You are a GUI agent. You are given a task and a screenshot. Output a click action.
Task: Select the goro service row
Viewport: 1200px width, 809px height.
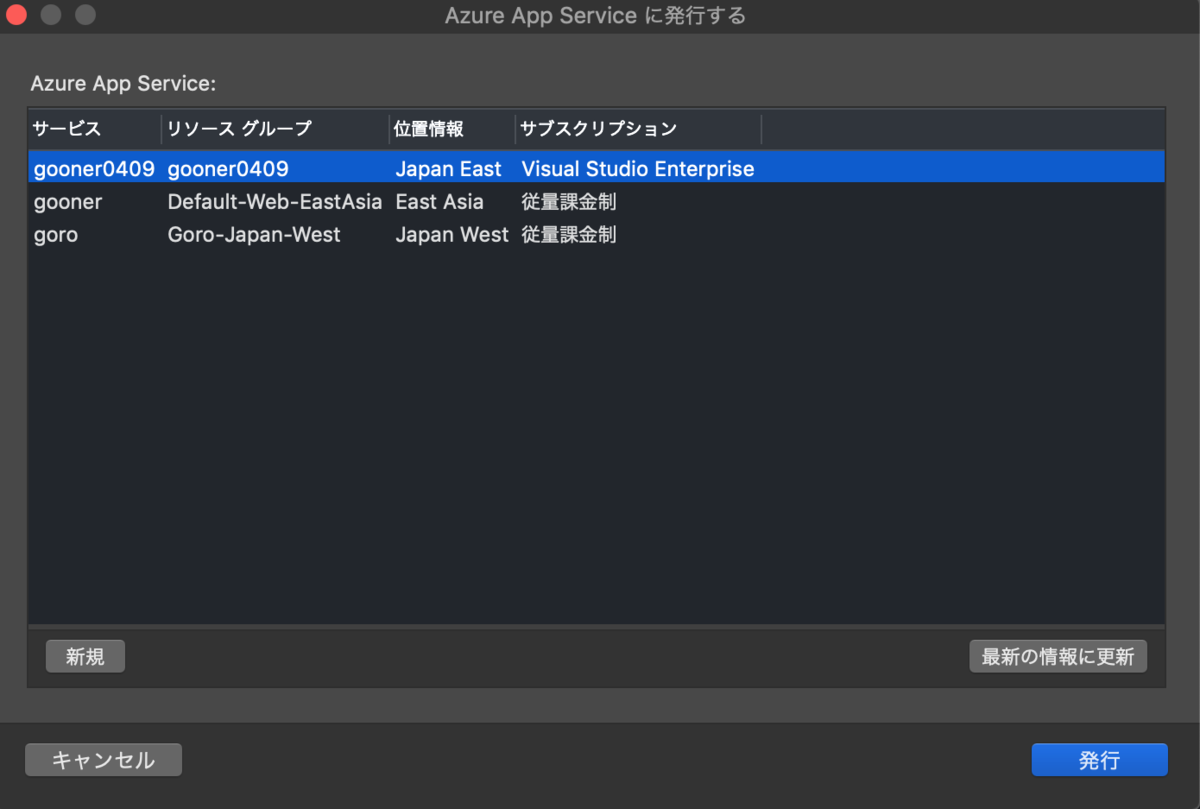click(x=596, y=235)
